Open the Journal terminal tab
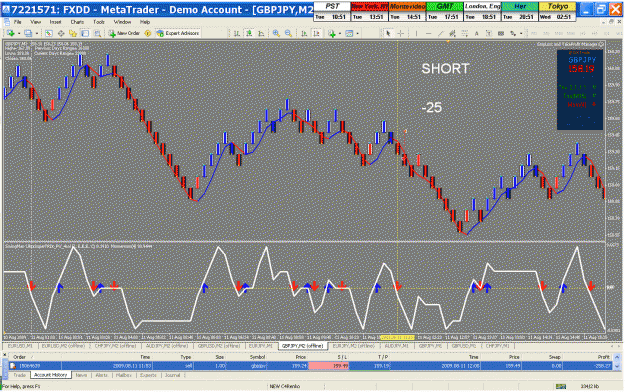The width and height of the screenshot is (625, 392). tap(172, 375)
